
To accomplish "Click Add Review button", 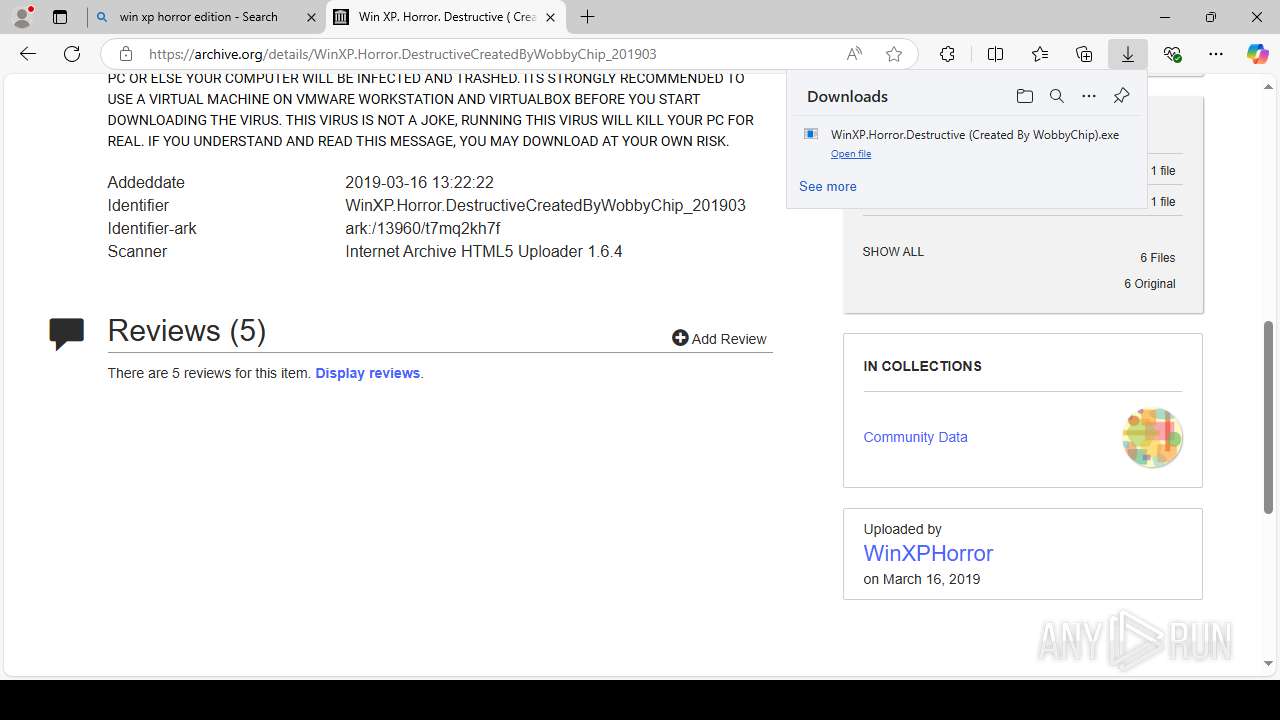I will click(719, 339).
